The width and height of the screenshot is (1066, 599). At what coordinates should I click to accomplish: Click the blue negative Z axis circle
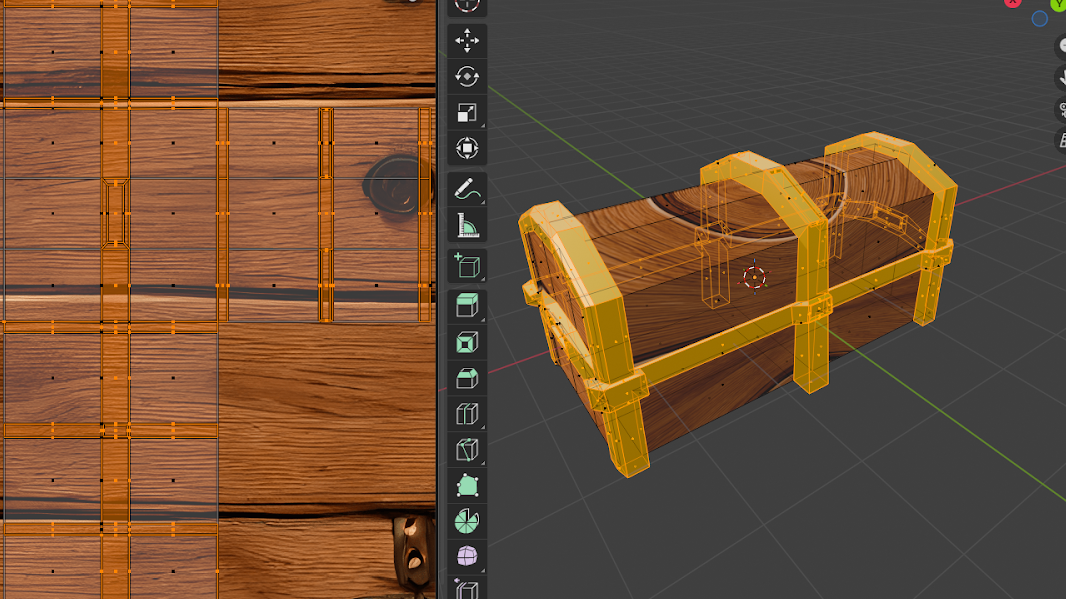pyautogui.click(x=1039, y=19)
